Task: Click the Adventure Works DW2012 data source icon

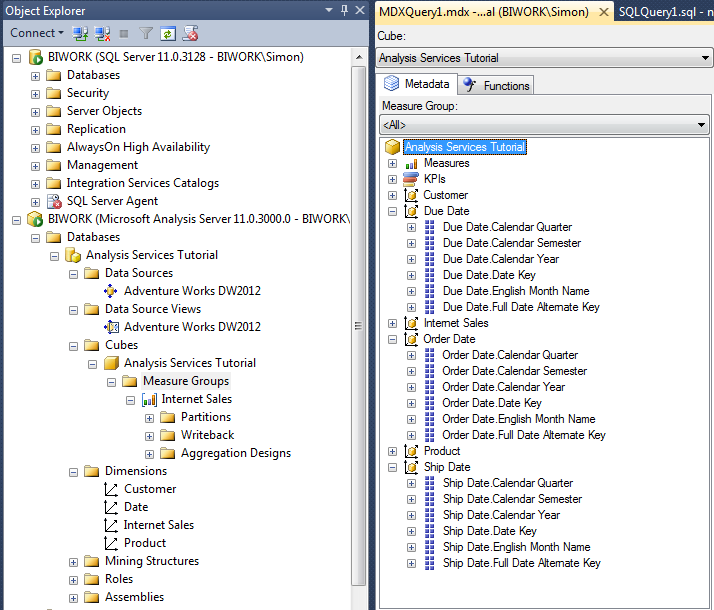Action: click(x=111, y=291)
